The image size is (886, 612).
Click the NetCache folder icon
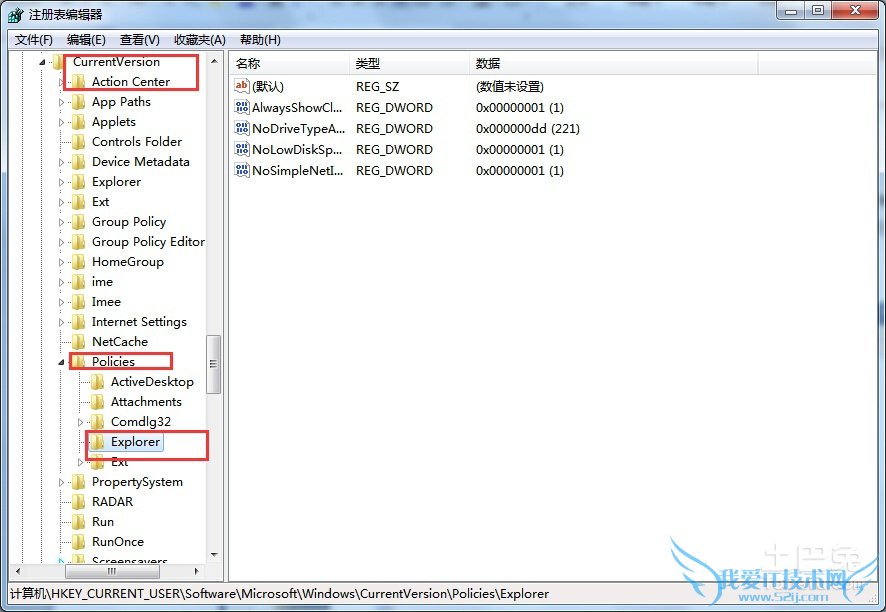coord(79,342)
